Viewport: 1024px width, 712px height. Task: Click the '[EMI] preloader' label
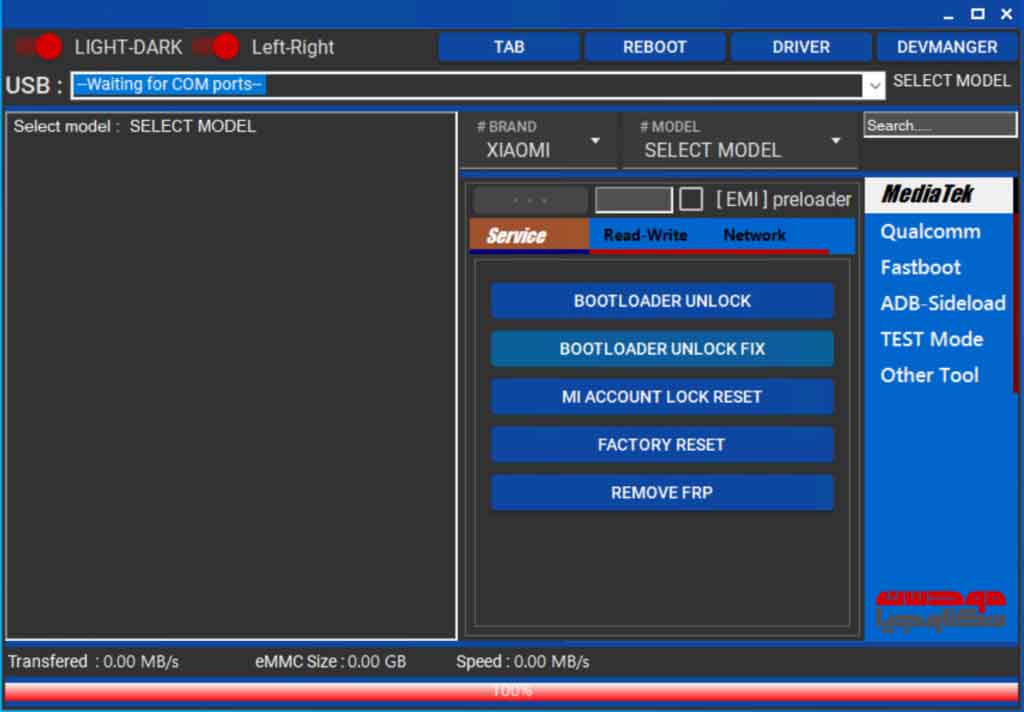coord(784,199)
